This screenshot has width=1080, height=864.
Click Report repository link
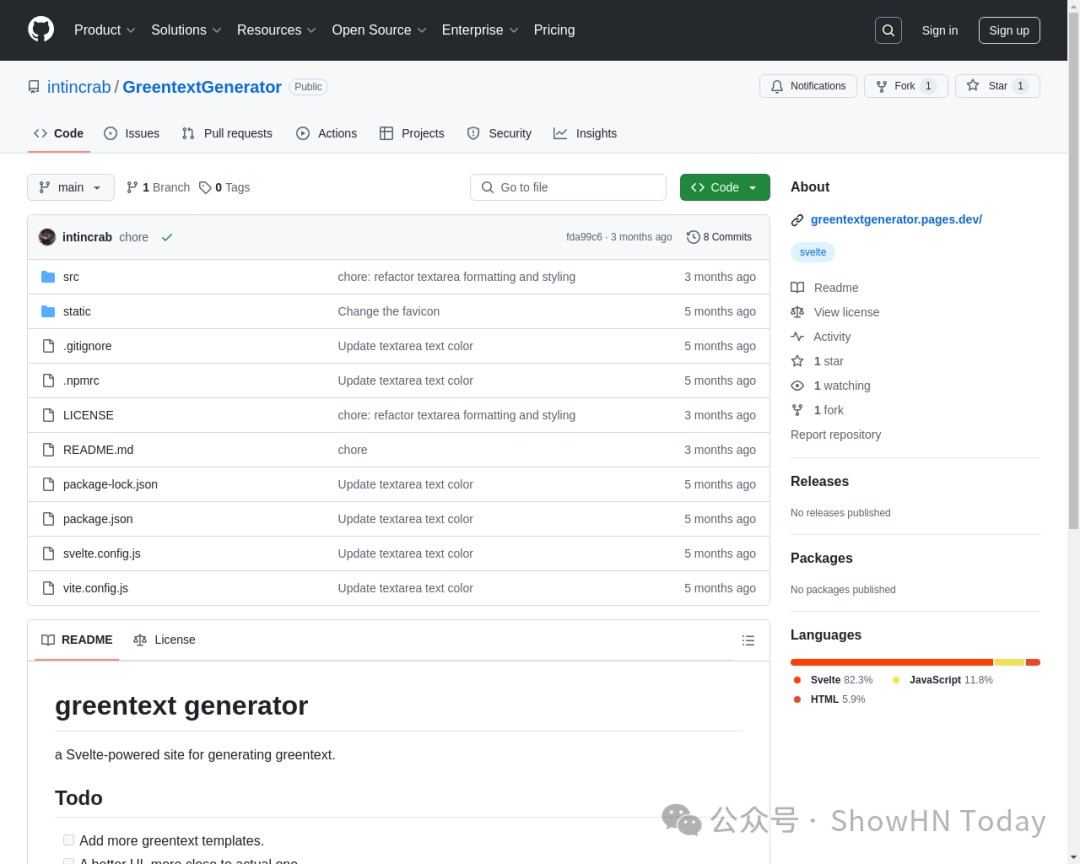835,435
